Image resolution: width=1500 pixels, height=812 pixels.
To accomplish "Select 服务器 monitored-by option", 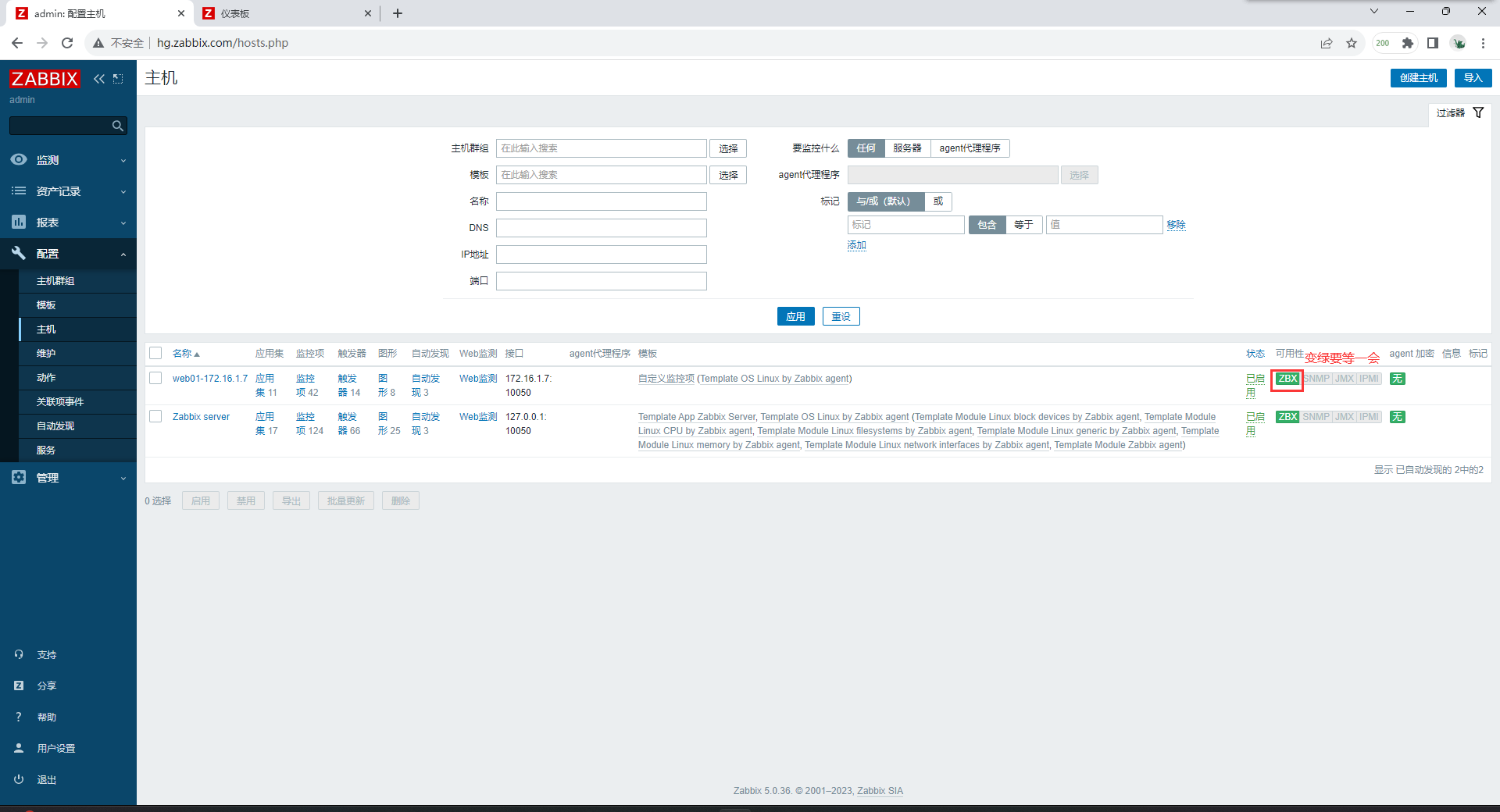I will (x=907, y=148).
